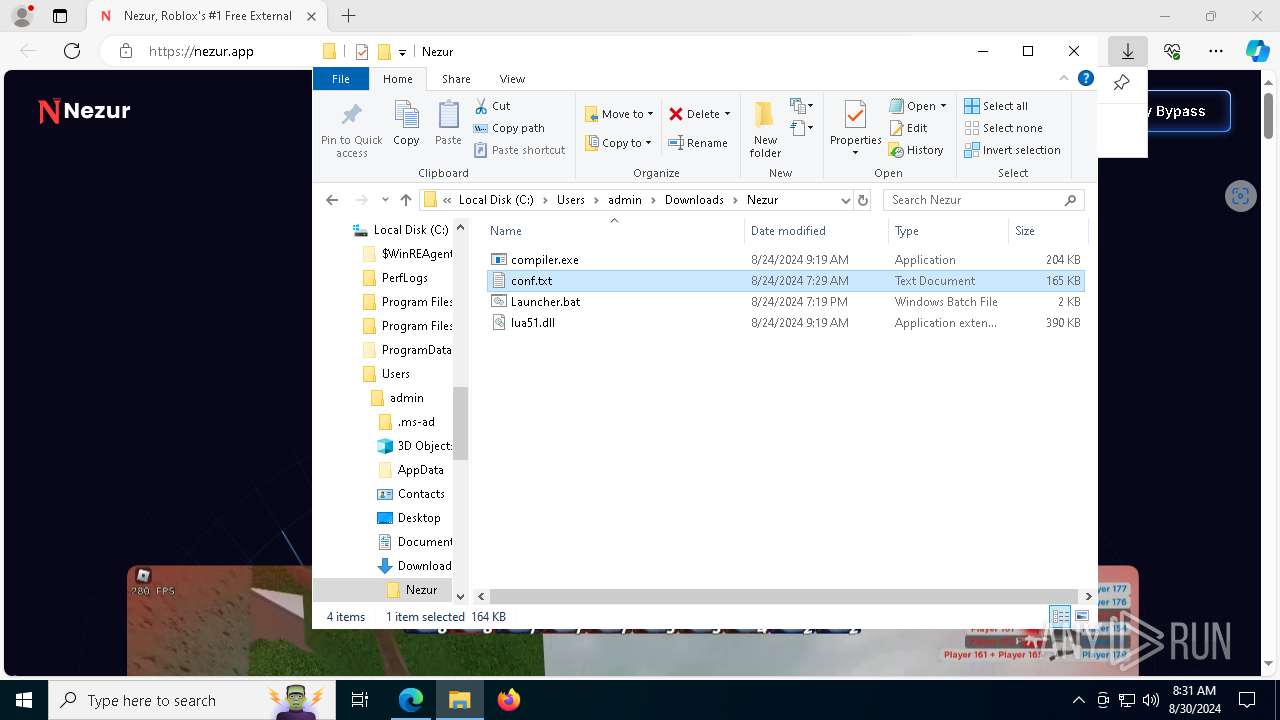Open address bar history dropdown
Screen dimensions: 1280x720
pos(845,200)
